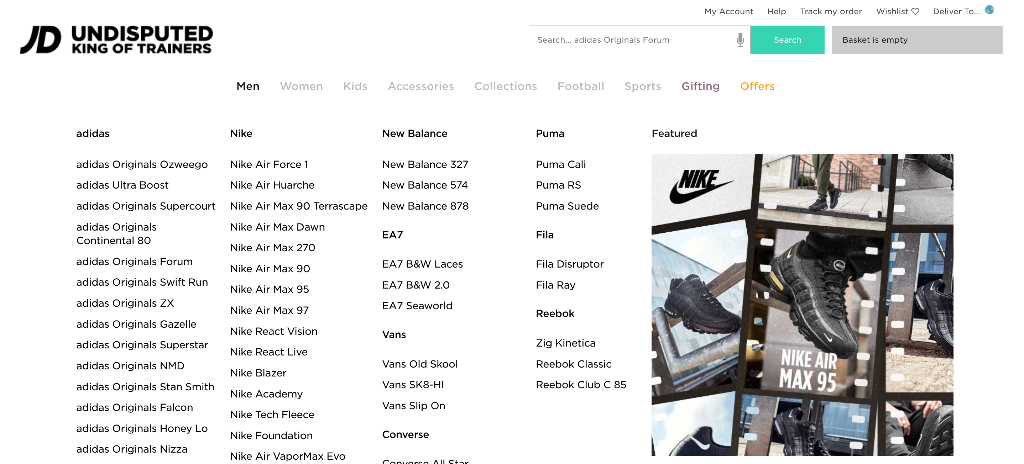Click the adidas brand heading
Viewport: 1024px width, 464px height.
coord(93,133)
